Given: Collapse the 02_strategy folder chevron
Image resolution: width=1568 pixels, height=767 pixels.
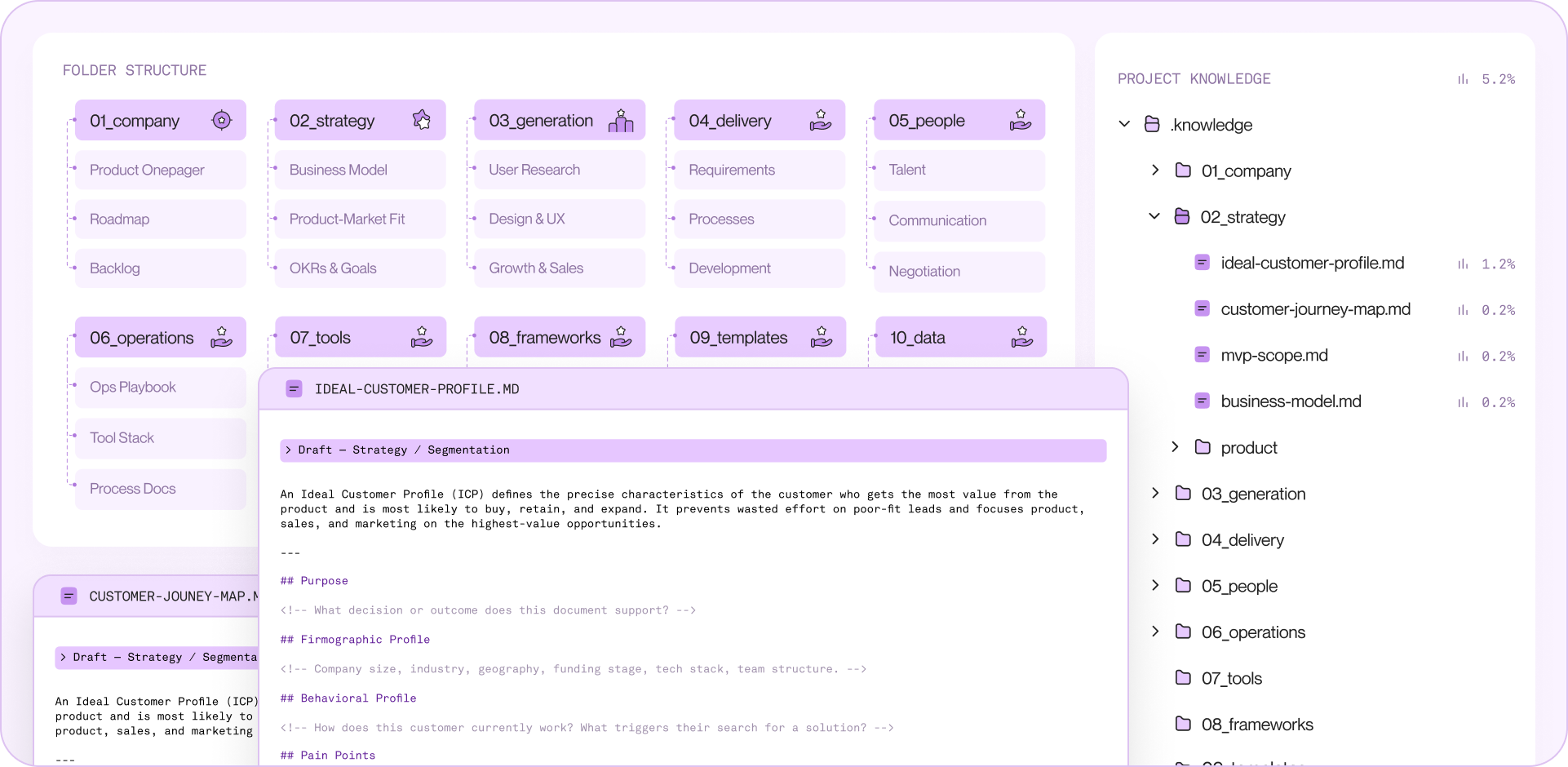Looking at the screenshot, I should point(1154,215).
